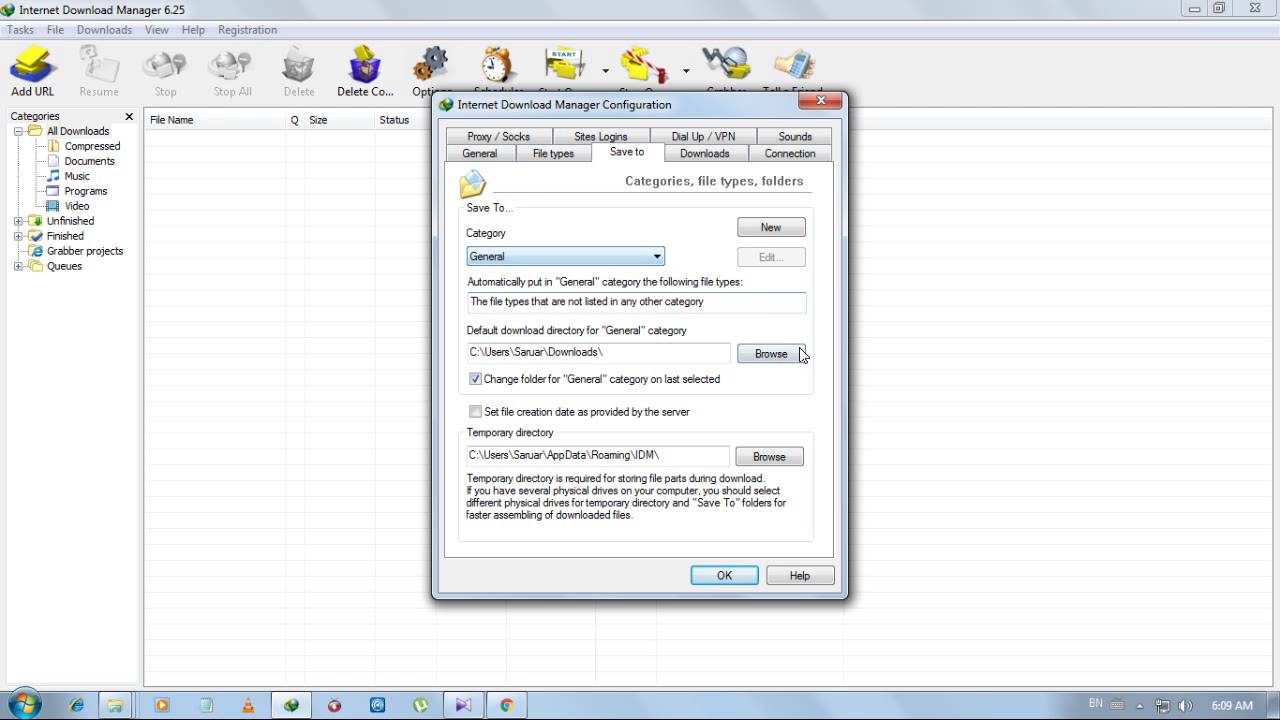Switch to the Sites Logins tab
The width and height of the screenshot is (1280, 720).
600,136
